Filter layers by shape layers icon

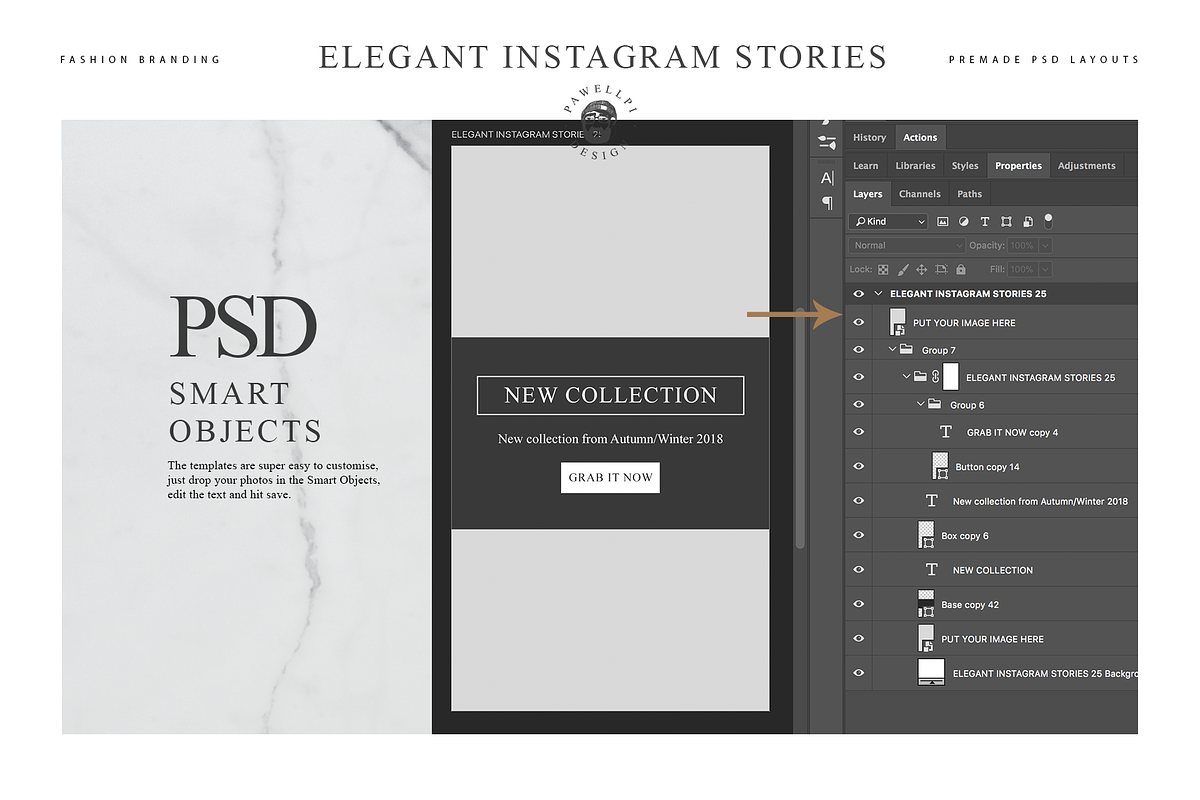[x=1006, y=221]
